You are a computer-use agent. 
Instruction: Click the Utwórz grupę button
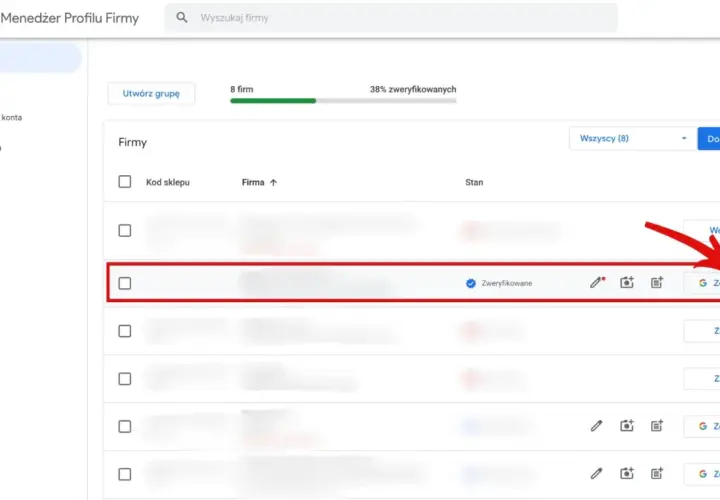click(151, 93)
